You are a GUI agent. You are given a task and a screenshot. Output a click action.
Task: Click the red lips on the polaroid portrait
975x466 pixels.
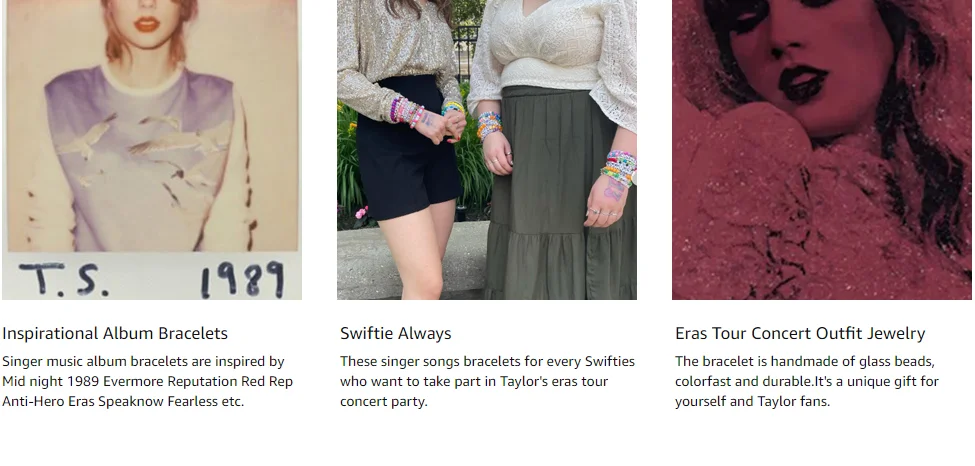pyautogui.click(x=147, y=24)
